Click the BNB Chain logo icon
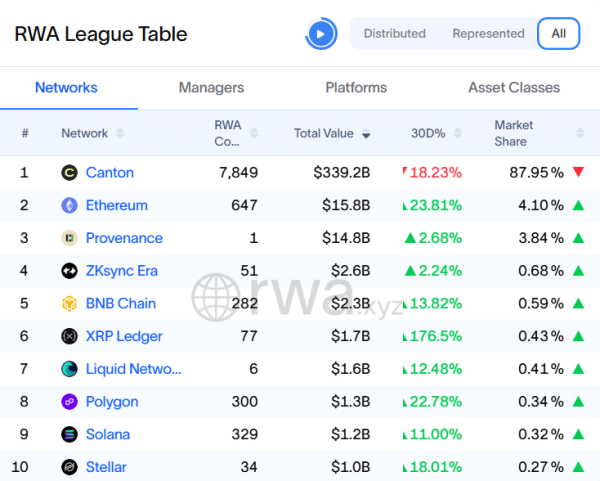Screen dimensions: 600x481 (x=69, y=304)
